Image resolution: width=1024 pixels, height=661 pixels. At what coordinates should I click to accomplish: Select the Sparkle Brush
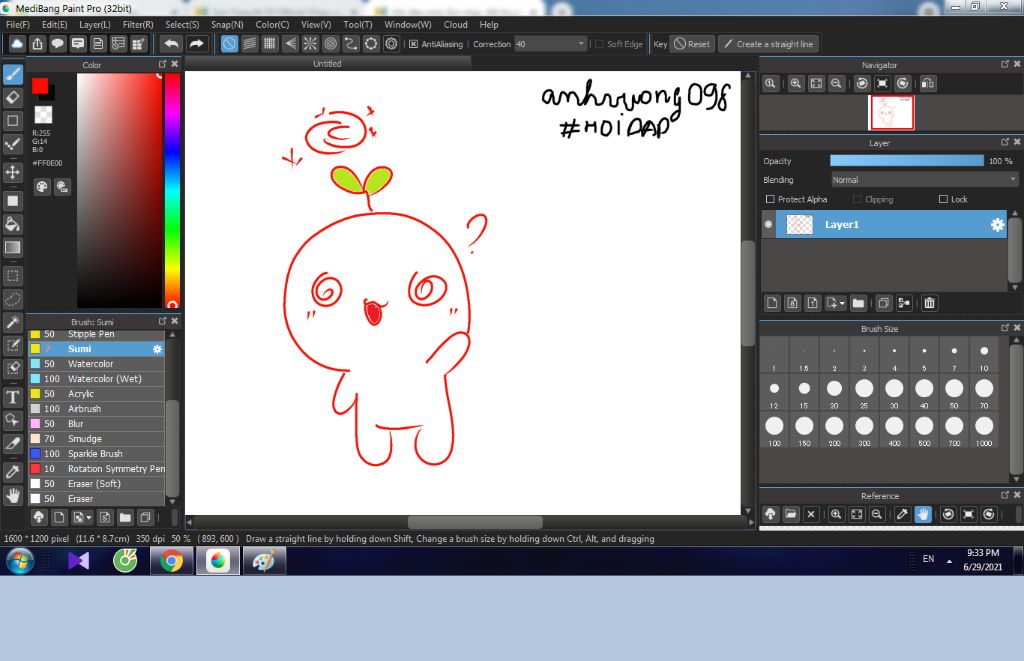(x=96, y=454)
